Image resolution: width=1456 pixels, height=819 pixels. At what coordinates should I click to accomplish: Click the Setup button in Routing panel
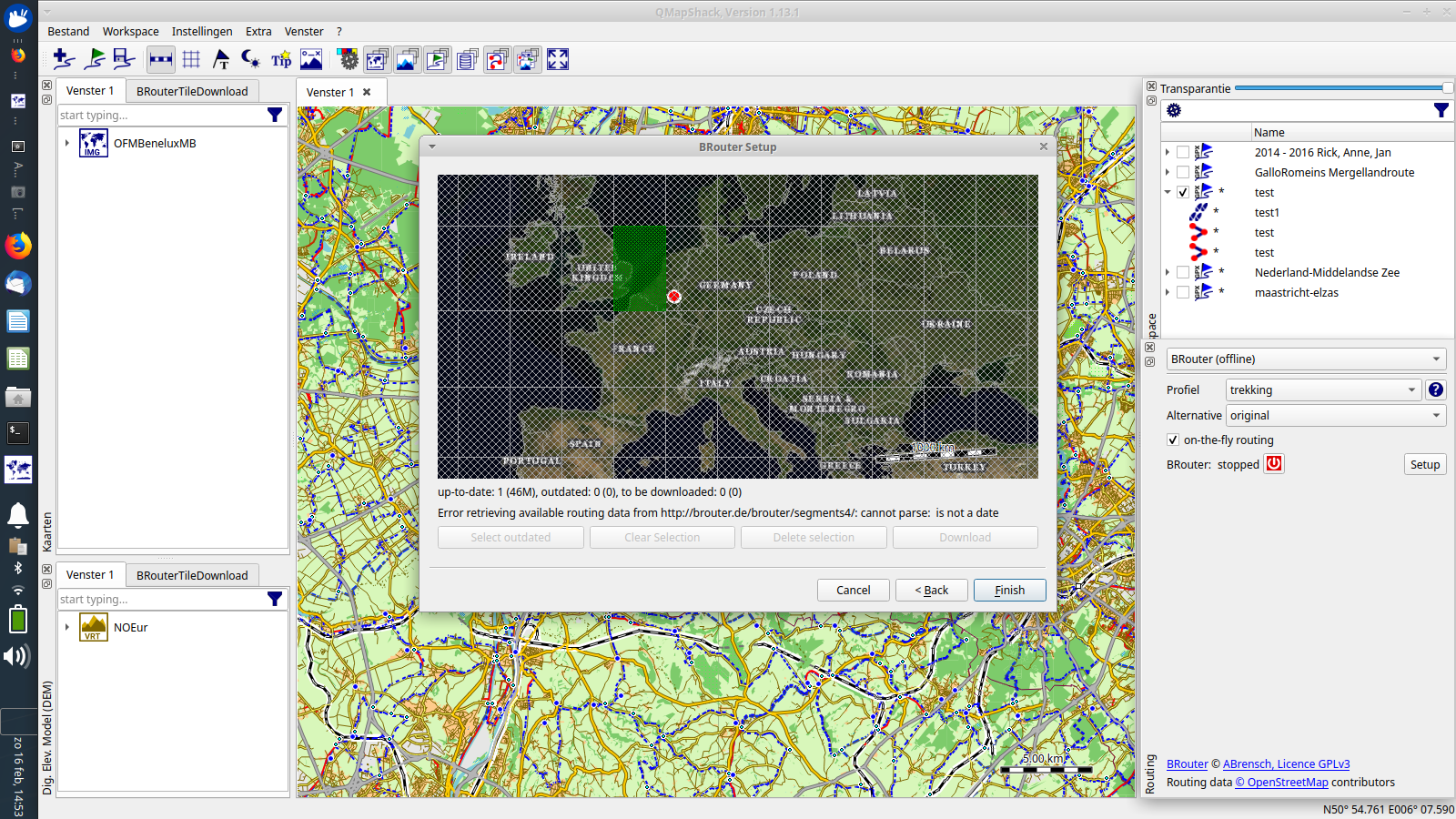(1425, 464)
